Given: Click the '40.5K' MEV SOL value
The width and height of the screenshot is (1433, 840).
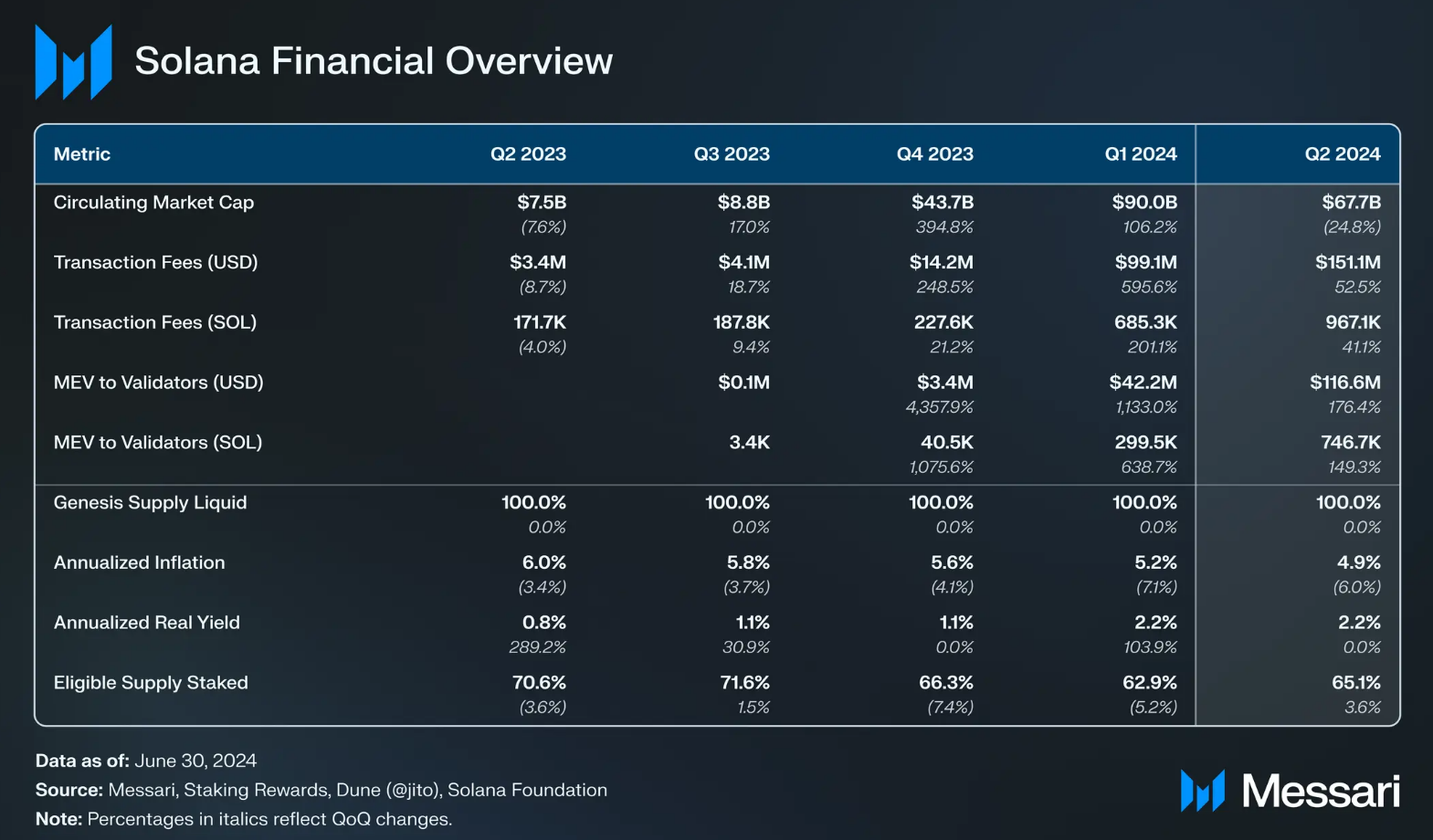Looking at the screenshot, I should click(x=947, y=443).
